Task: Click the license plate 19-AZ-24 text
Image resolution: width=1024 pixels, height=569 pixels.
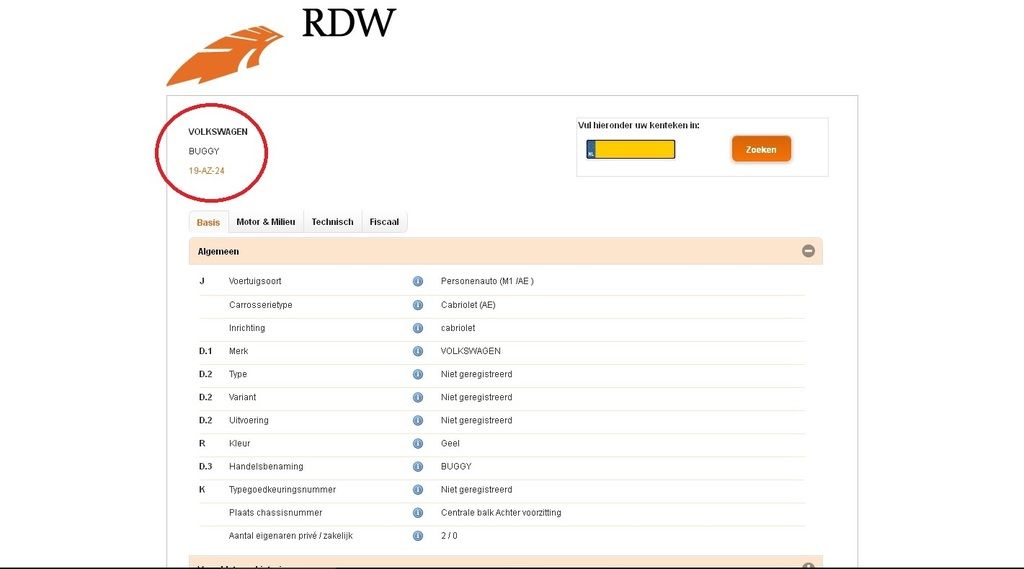Action: pos(206,171)
